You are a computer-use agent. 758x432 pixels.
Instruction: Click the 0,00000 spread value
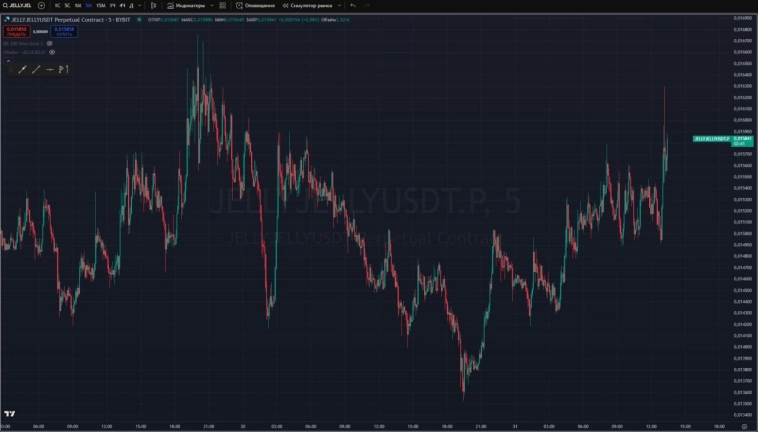point(40,32)
